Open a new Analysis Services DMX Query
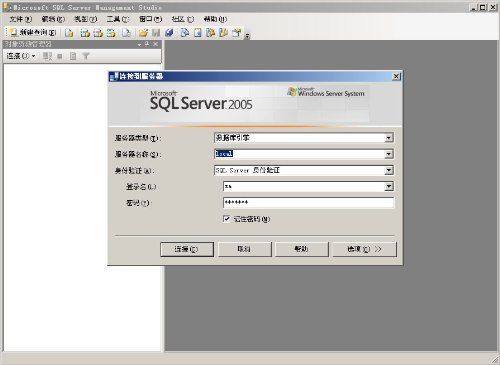 click(98, 33)
